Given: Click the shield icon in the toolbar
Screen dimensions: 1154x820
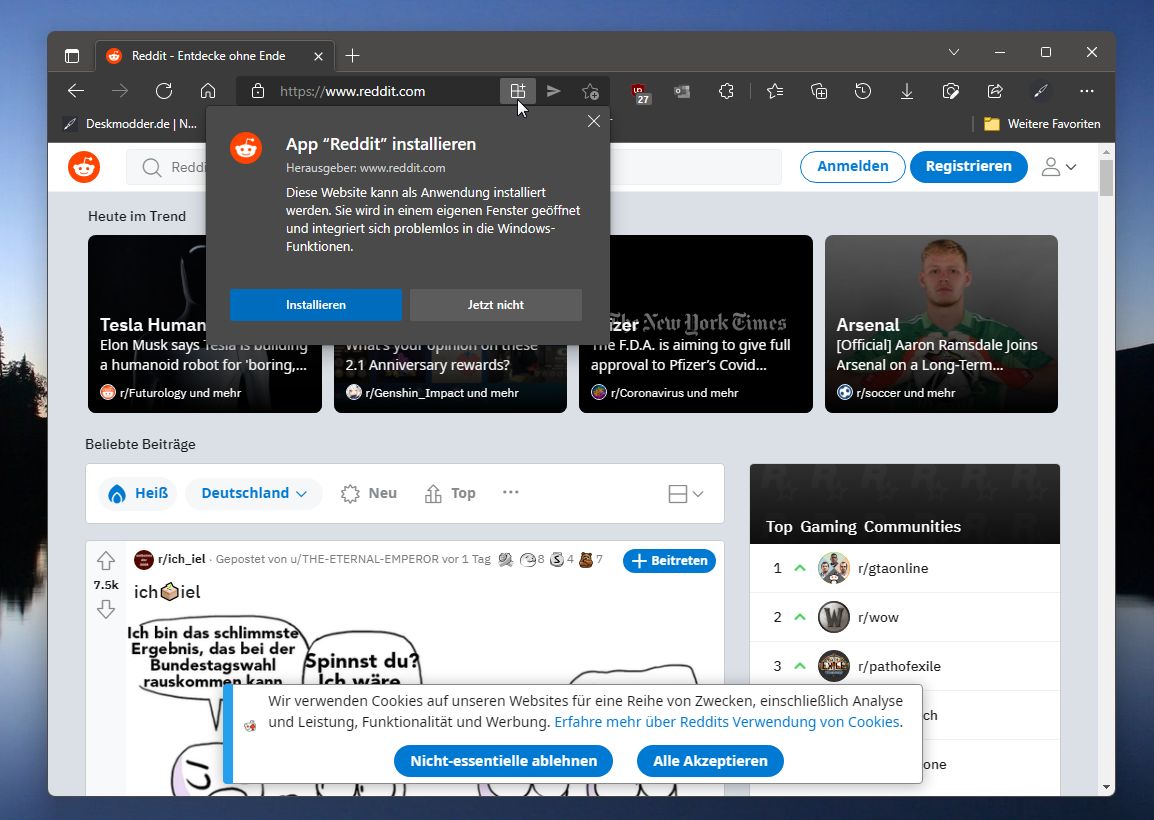Looking at the screenshot, I should pos(951,91).
